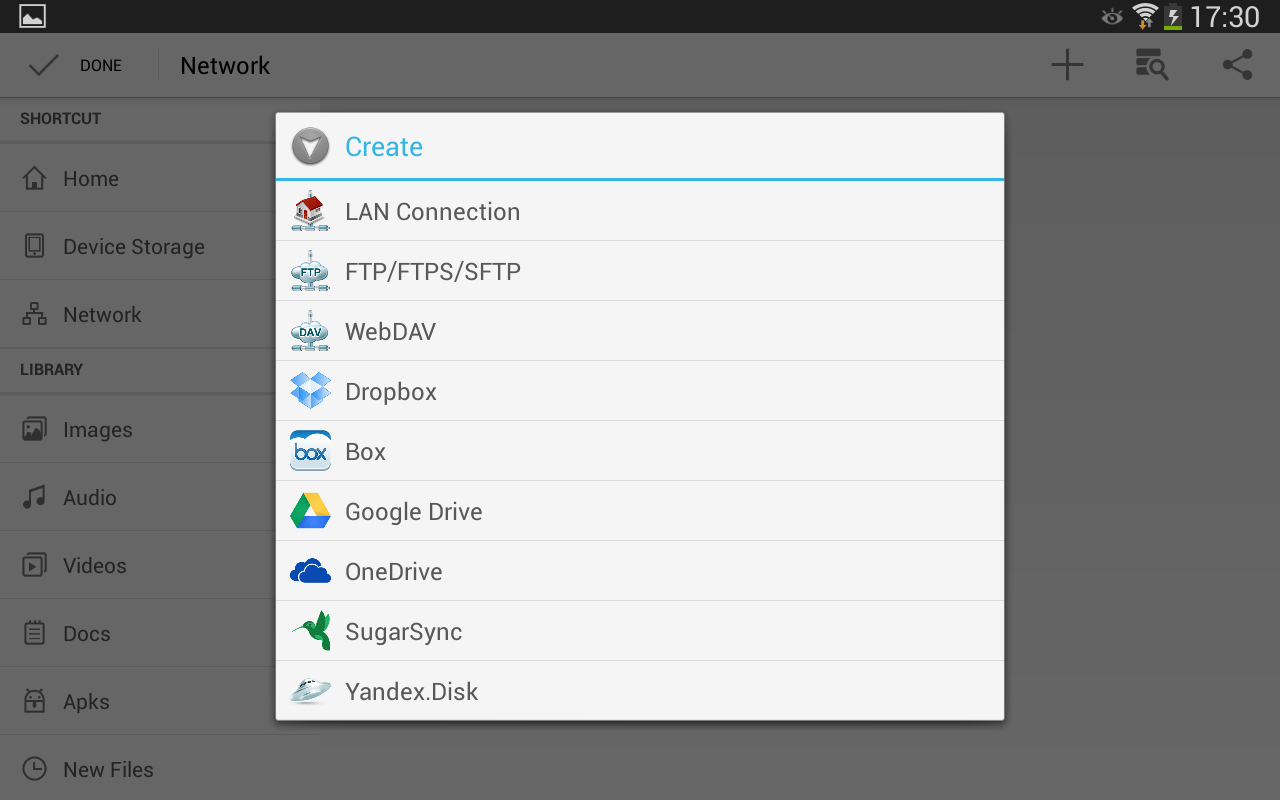Tap the share icon in the toolbar

(1237, 65)
